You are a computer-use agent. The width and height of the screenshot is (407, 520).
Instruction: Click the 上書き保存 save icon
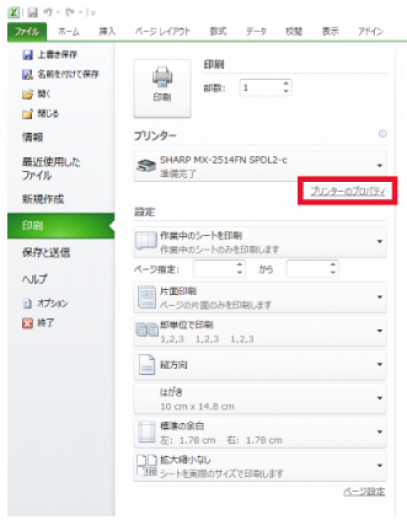27,55
